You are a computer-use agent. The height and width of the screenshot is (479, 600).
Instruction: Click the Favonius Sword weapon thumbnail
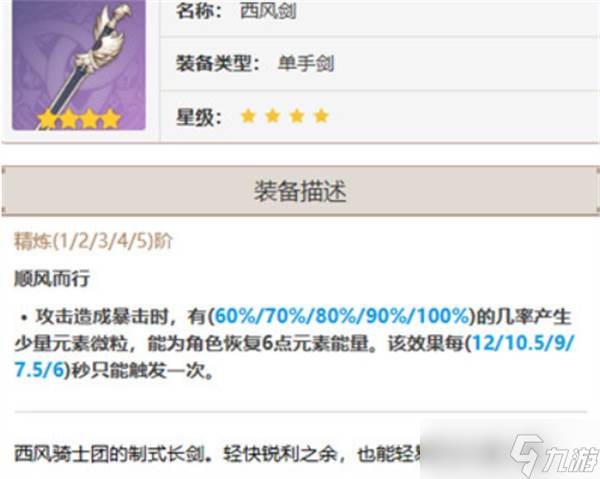pyautogui.click(x=79, y=65)
